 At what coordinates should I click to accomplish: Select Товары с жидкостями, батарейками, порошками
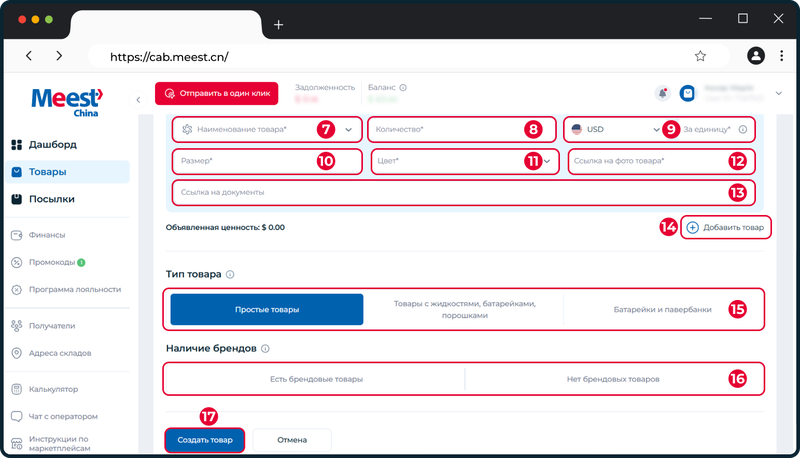tap(464, 310)
